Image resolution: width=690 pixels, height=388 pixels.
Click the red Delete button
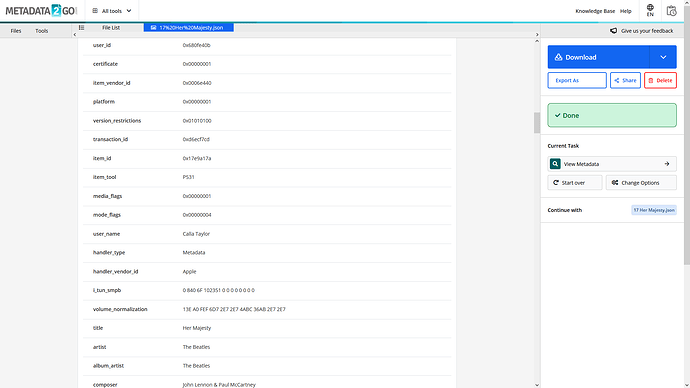click(x=661, y=81)
